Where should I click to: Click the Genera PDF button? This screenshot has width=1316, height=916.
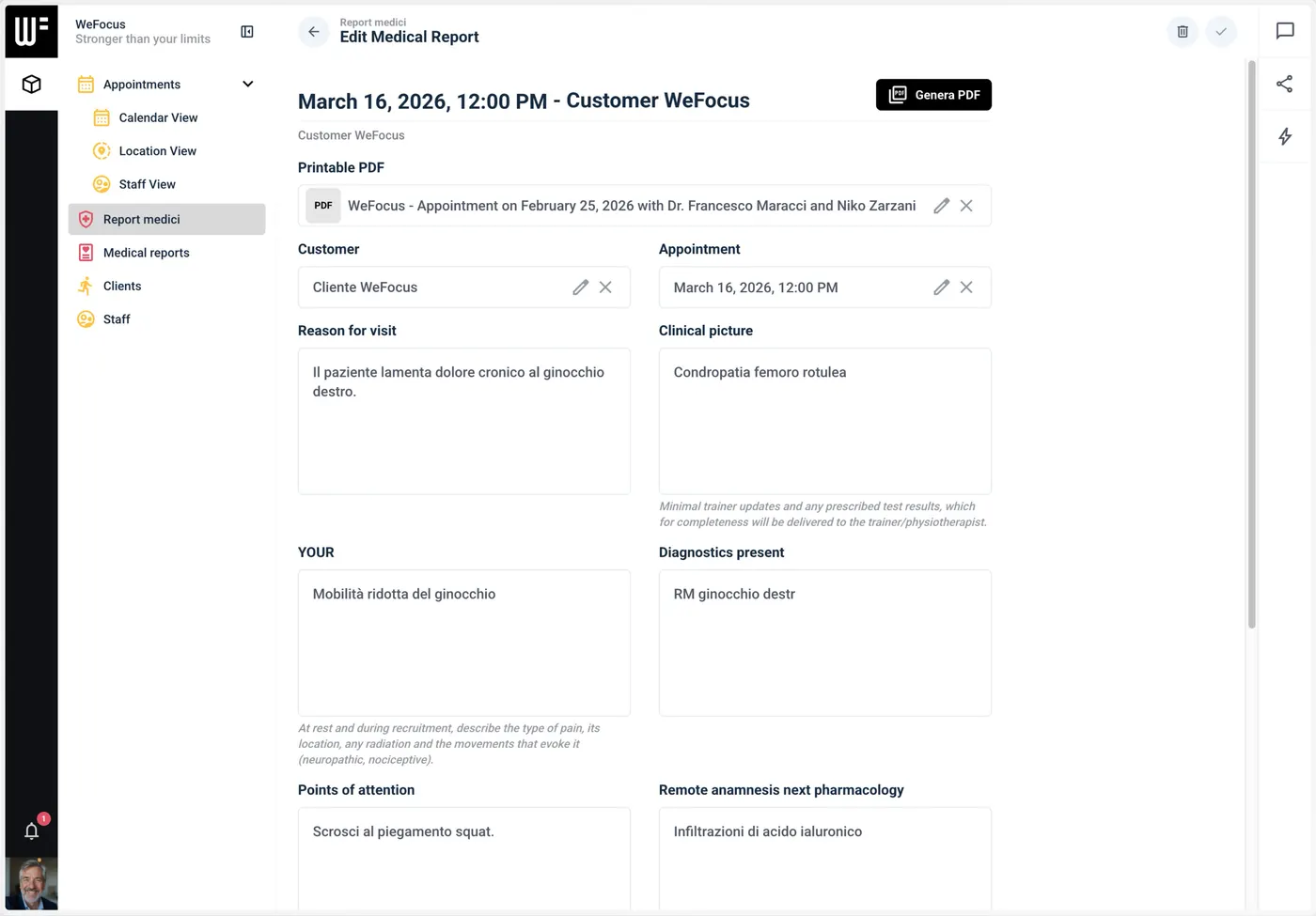[933, 95]
